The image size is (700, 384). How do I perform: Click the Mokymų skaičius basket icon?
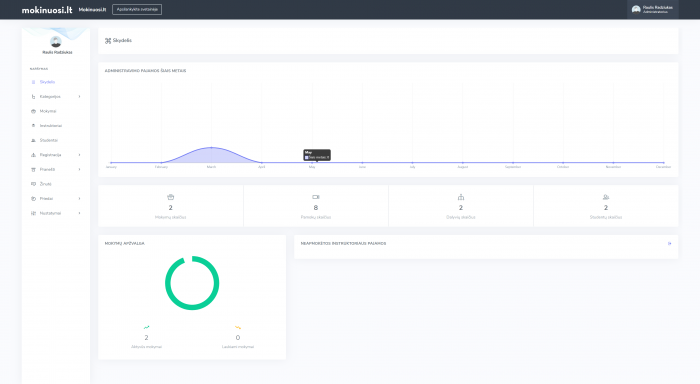click(171, 197)
